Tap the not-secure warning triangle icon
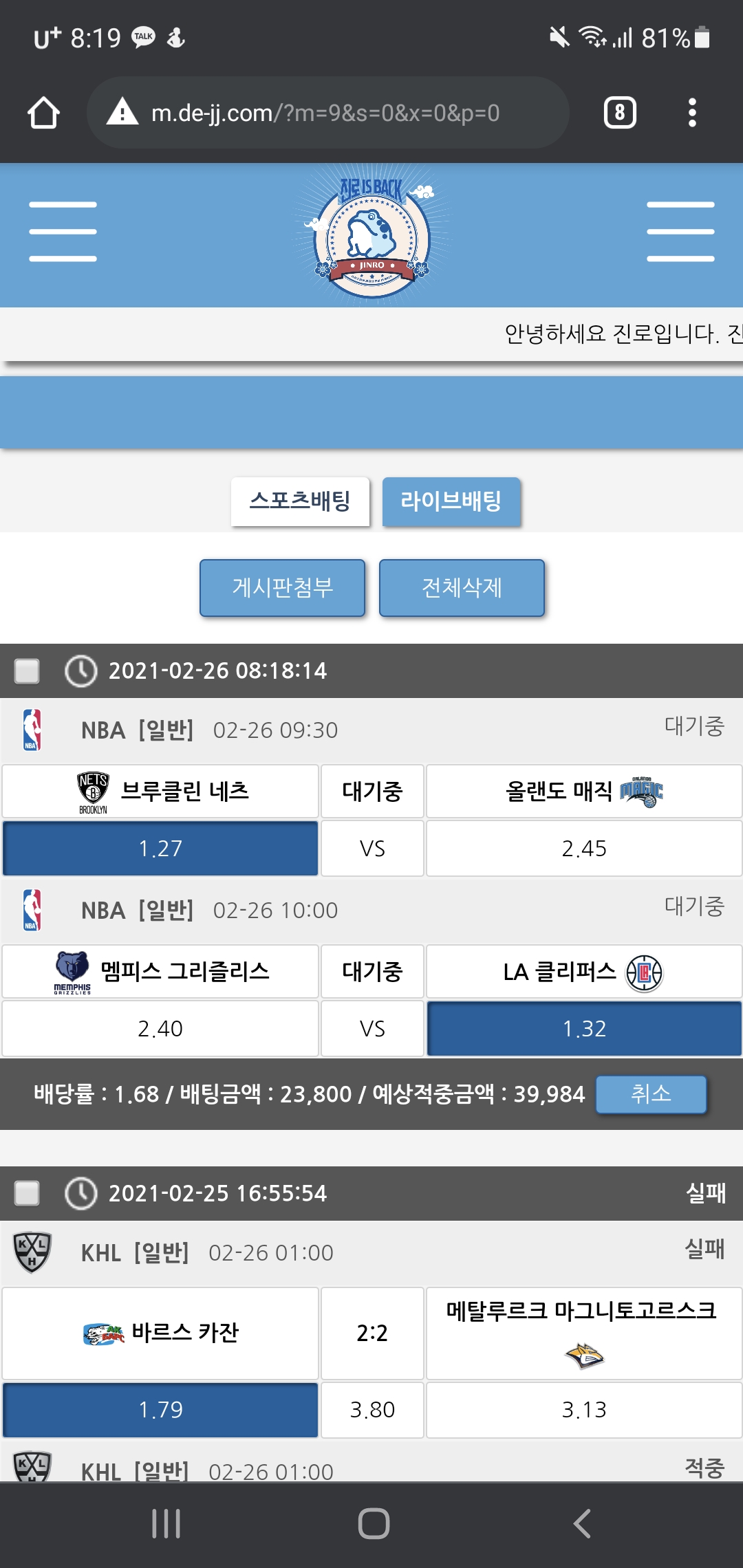The height and width of the screenshot is (1568, 743). coord(122,112)
